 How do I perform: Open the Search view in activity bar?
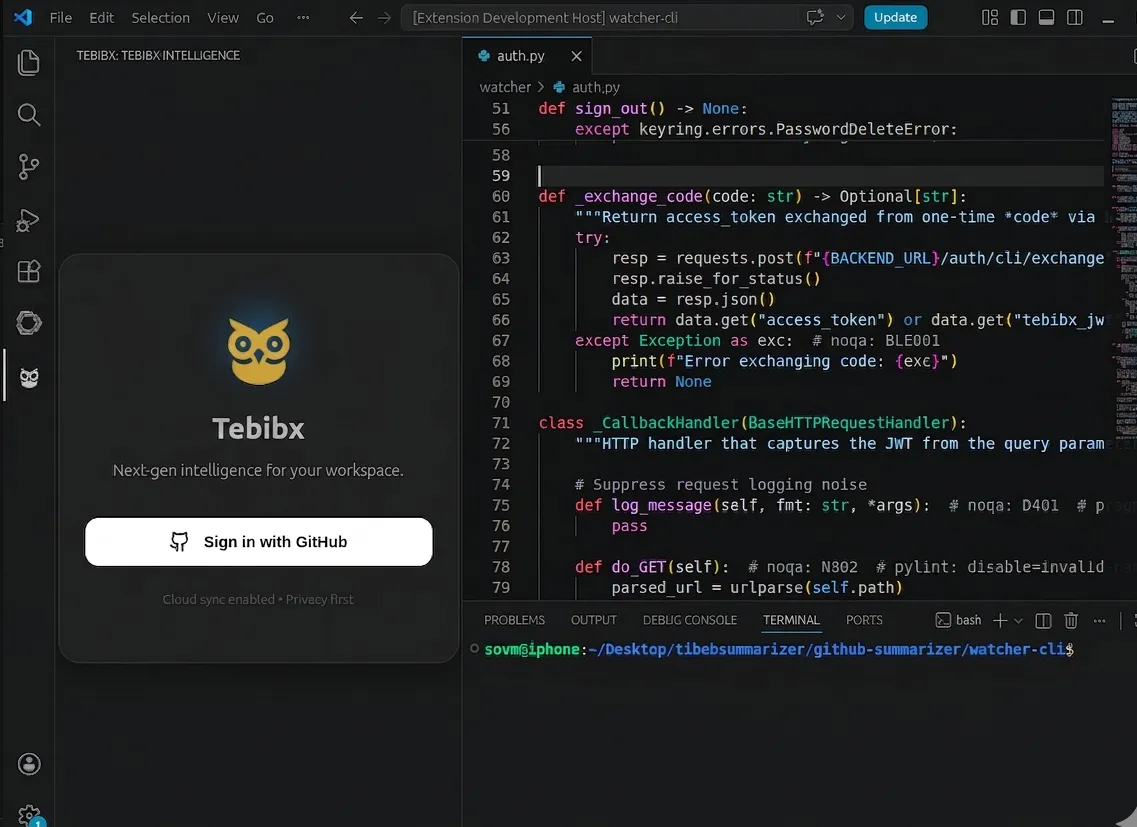[x=28, y=115]
